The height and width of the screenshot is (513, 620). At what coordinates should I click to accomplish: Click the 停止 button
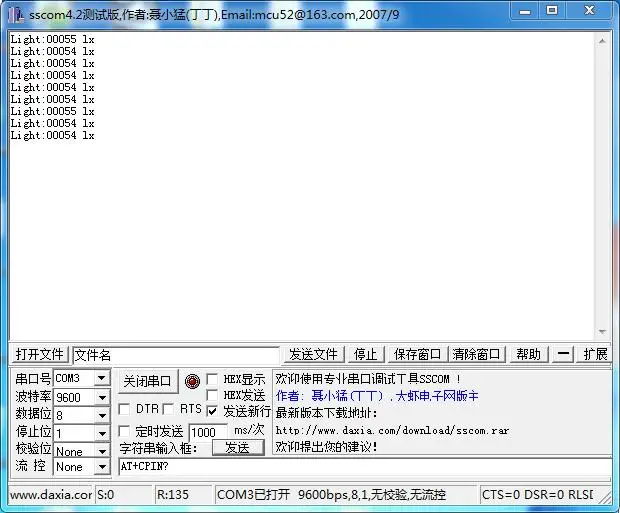tap(366, 354)
